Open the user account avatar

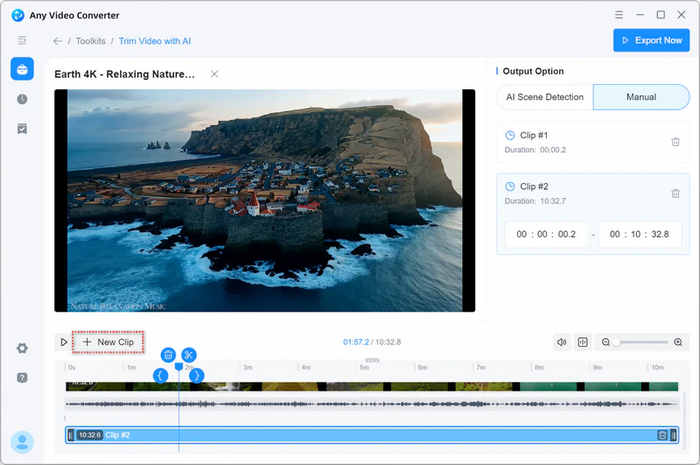[22, 442]
